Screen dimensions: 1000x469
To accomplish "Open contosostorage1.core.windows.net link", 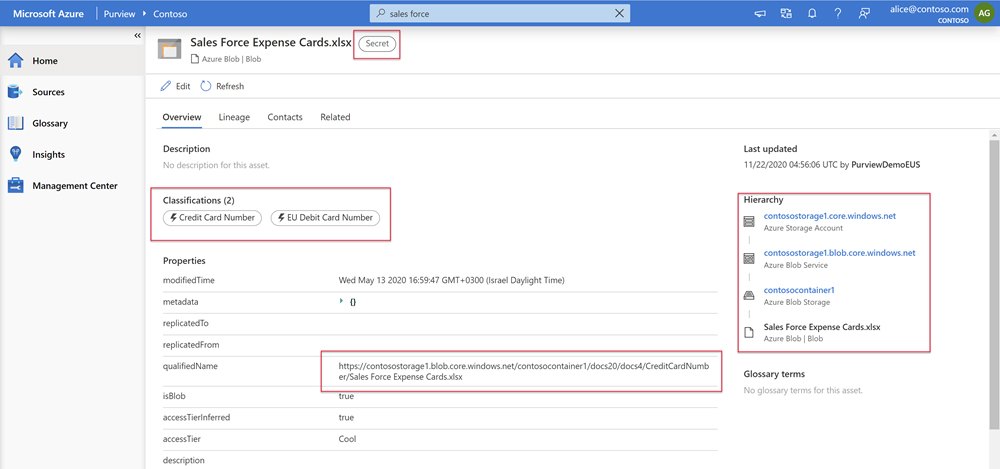I will (830, 216).
